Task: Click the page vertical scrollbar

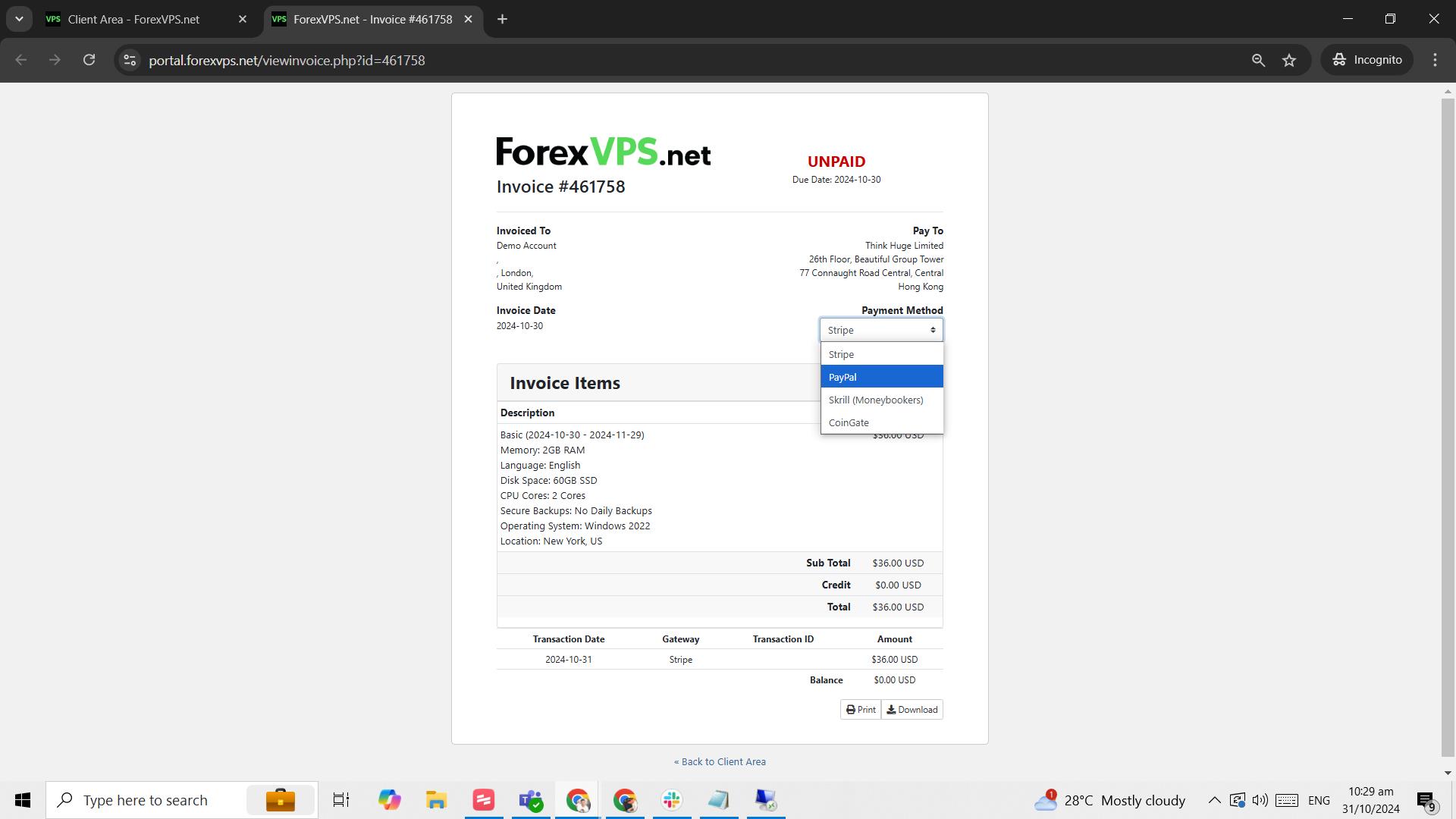Action: click(1448, 427)
